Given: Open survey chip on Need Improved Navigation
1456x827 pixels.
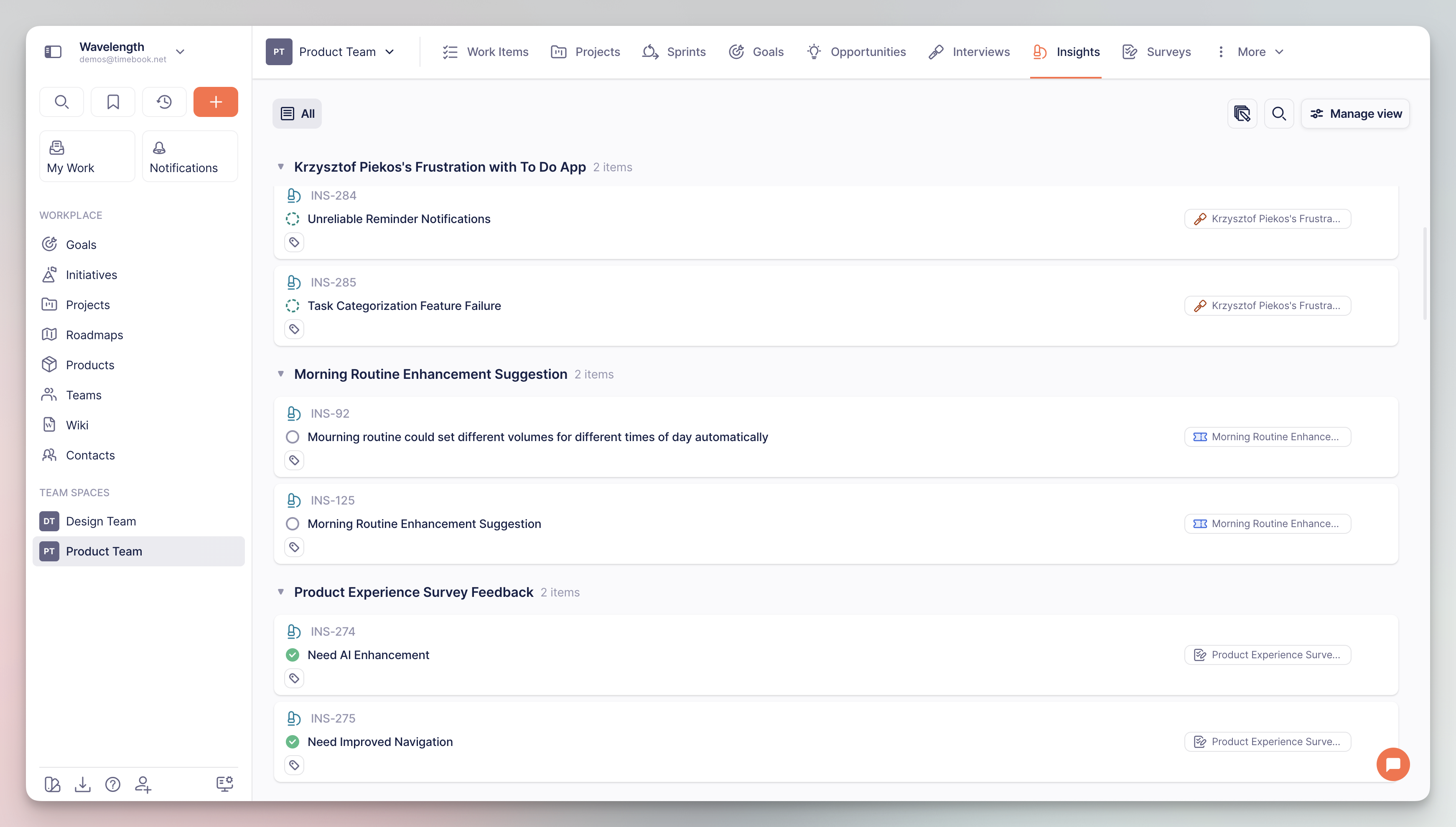Looking at the screenshot, I should tap(1268, 742).
